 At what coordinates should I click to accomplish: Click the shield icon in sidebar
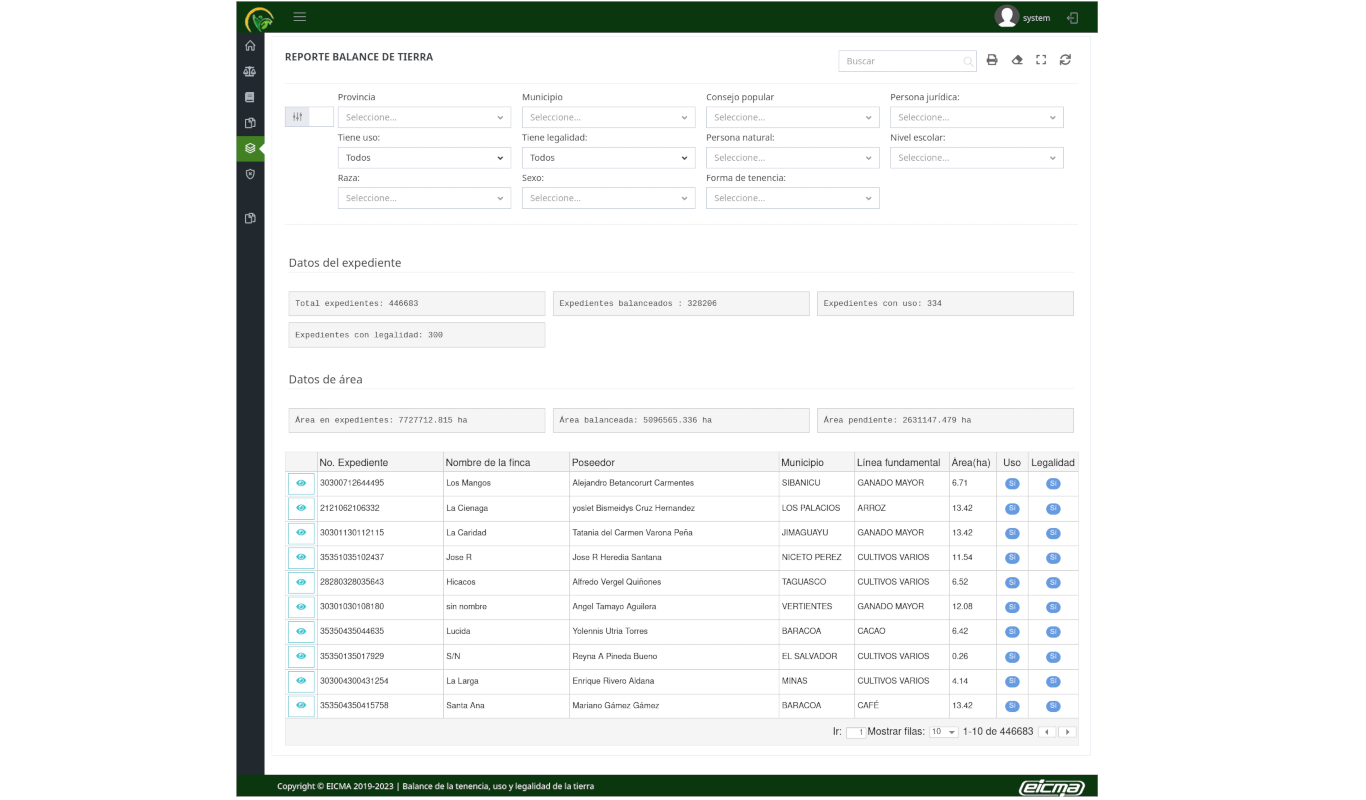point(250,174)
